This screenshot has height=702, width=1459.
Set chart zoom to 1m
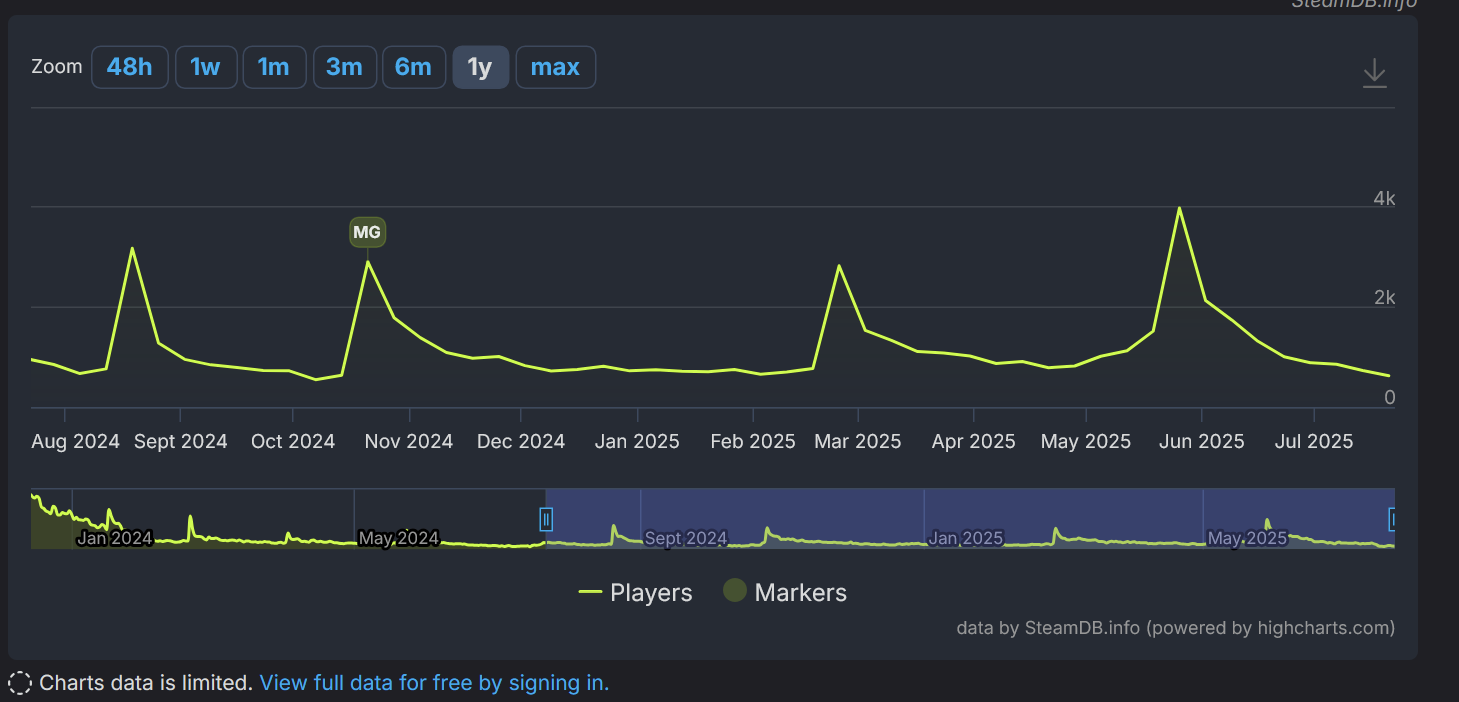click(274, 67)
